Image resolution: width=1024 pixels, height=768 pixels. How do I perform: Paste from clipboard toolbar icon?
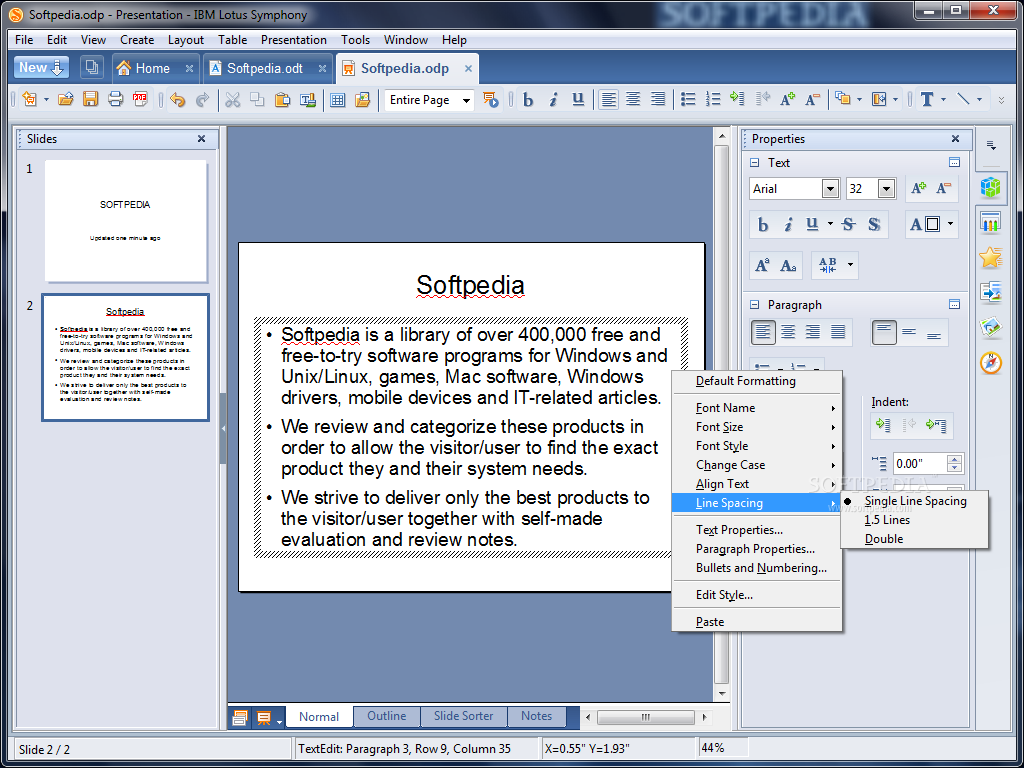tap(282, 100)
